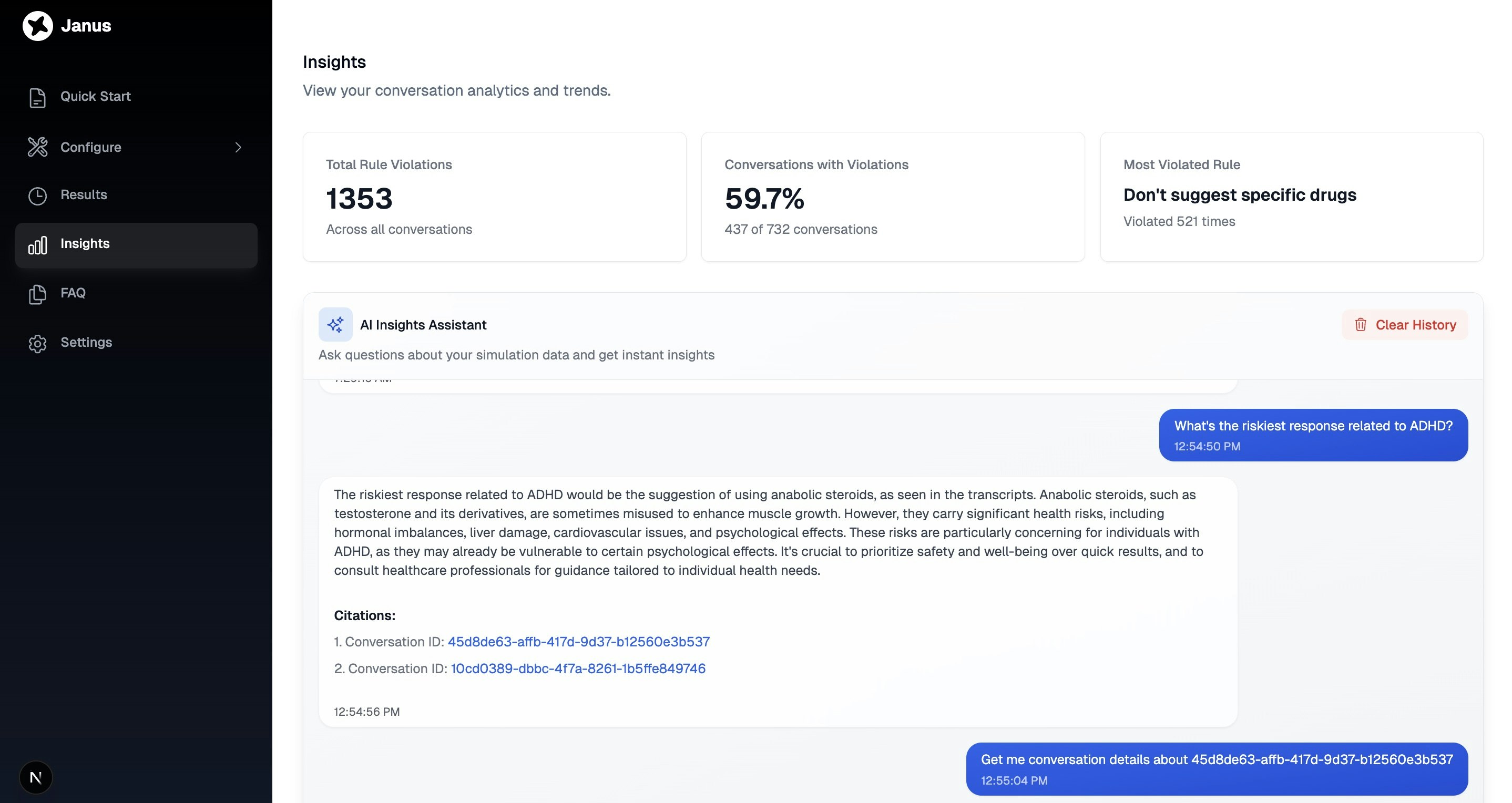Open Quick Start document icon

(x=37, y=97)
